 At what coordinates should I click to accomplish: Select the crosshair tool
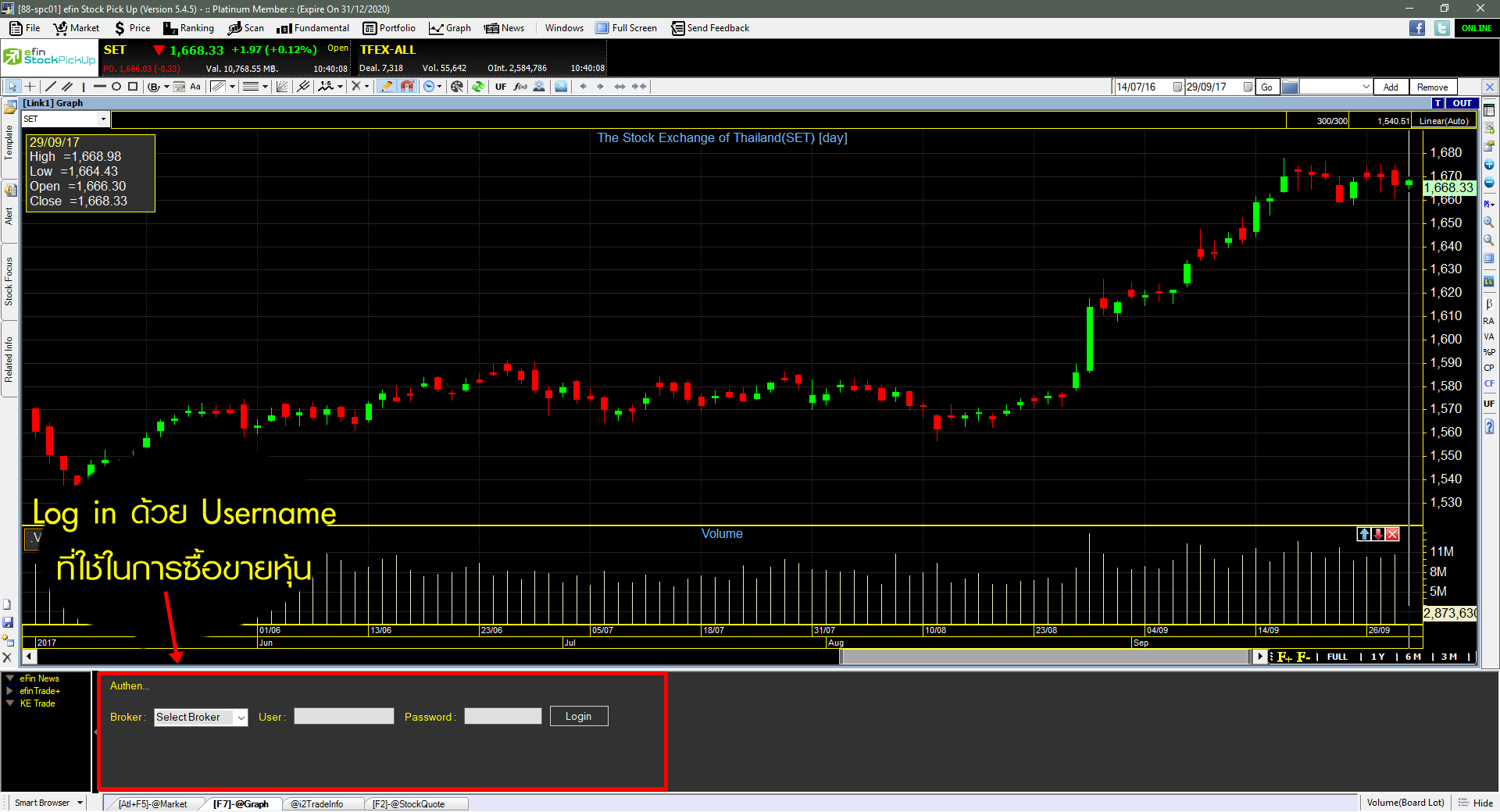coord(30,87)
